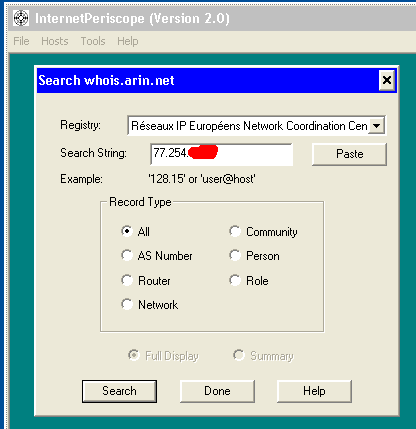Click the Search String: label
Viewport: 416px width, 429px height.
pyautogui.click(x=93, y=153)
